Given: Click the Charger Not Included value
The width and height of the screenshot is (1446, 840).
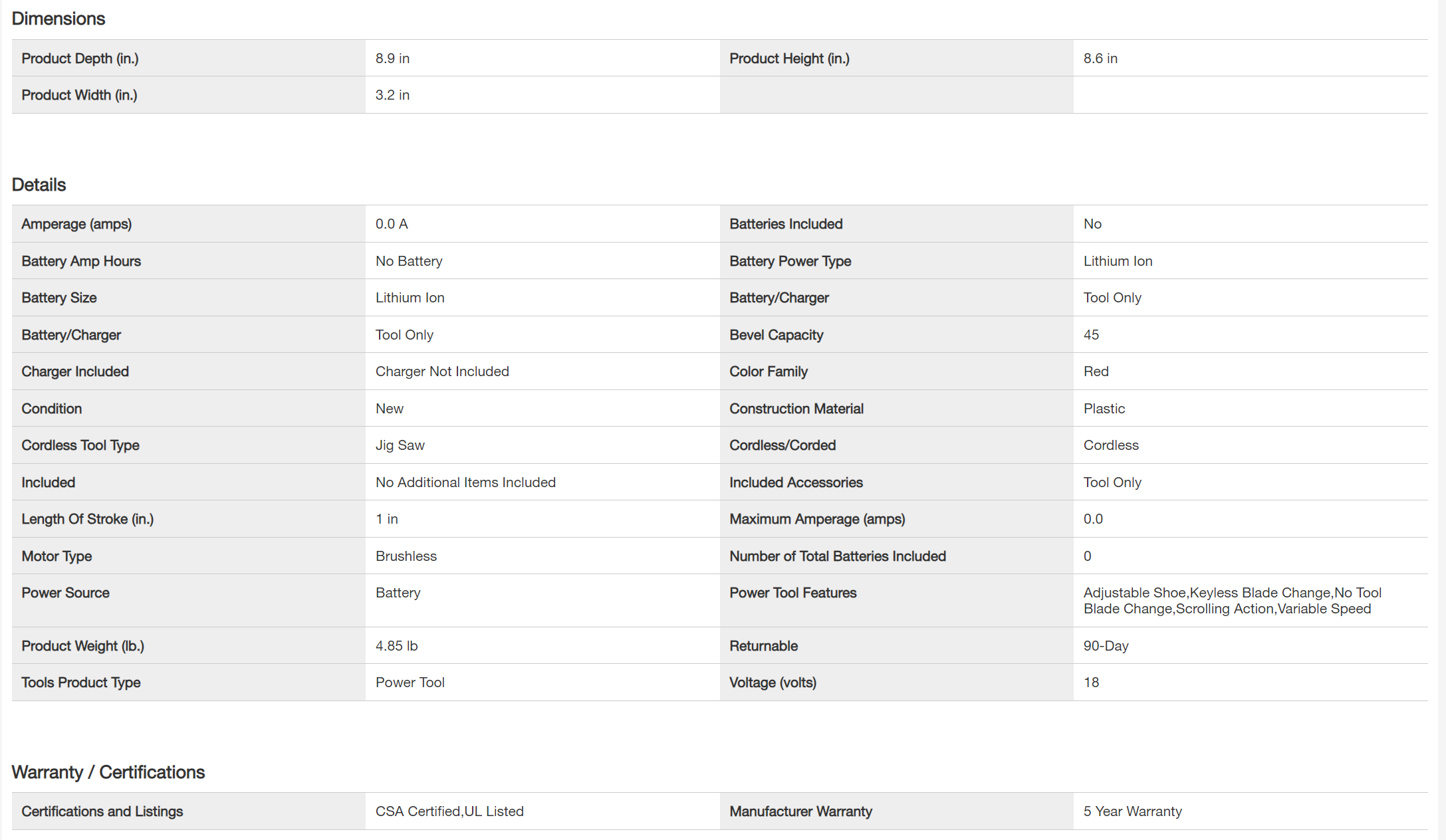Looking at the screenshot, I should pyautogui.click(x=442, y=371).
